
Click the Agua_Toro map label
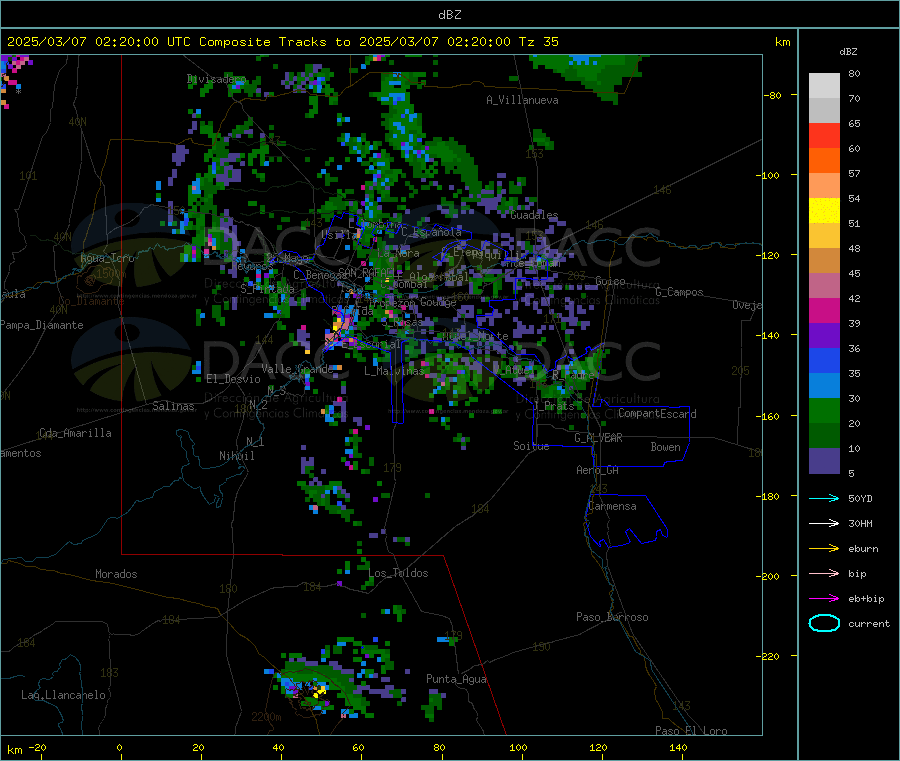pos(107,258)
